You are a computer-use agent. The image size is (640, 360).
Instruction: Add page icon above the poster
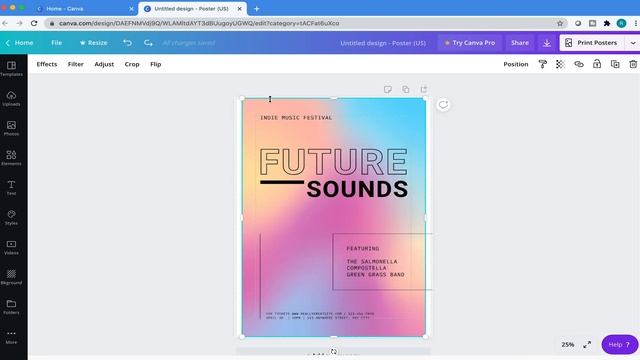(x=424, y=89)
